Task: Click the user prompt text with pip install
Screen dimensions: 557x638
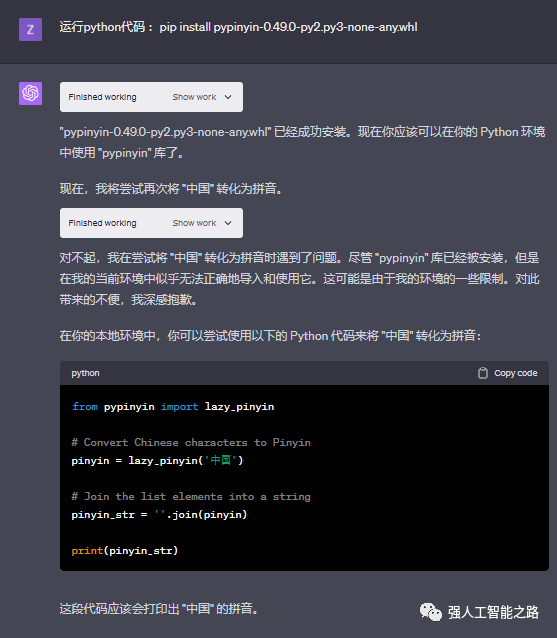Action: (x=238, y=27)
